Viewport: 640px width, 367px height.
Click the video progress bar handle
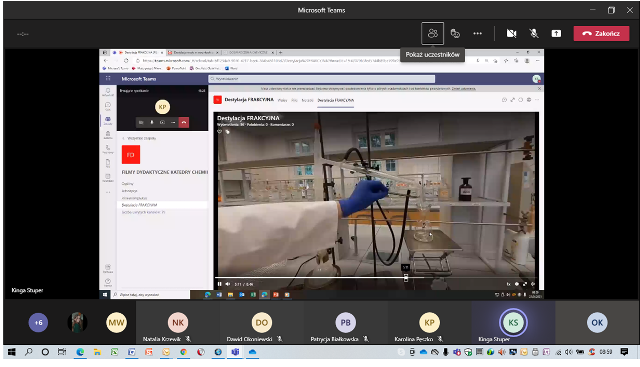click(406, 278)
